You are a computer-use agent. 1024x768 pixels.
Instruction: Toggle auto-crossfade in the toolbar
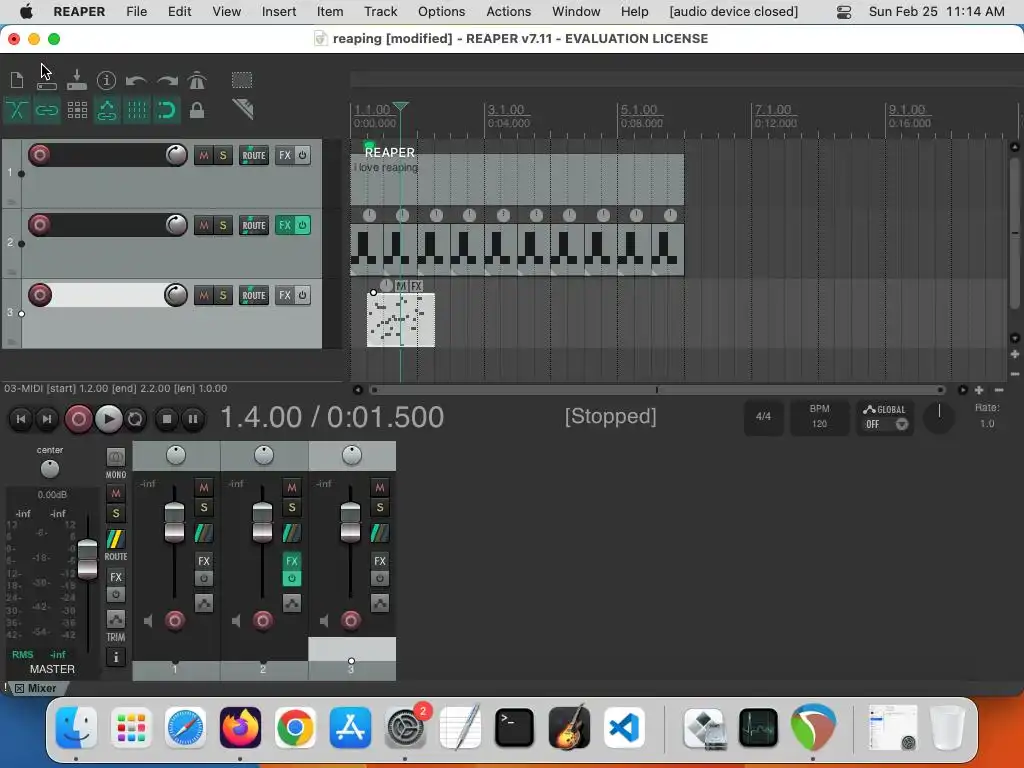click(17, 110)
